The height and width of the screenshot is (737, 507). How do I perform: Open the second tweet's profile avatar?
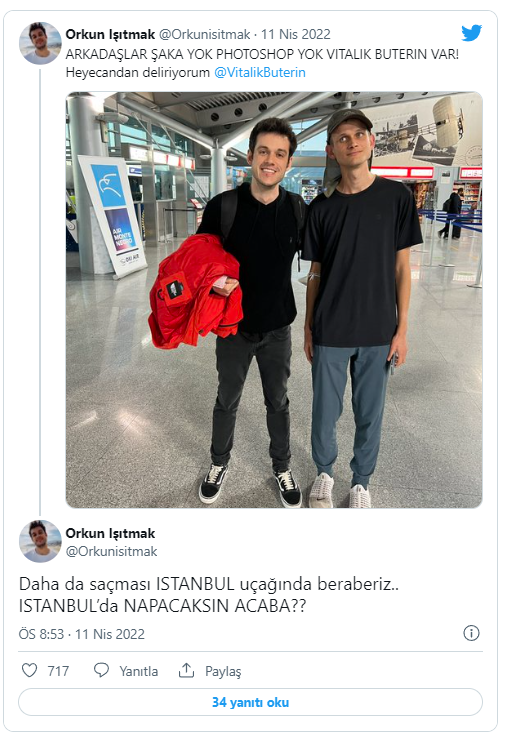pos(40,541)
